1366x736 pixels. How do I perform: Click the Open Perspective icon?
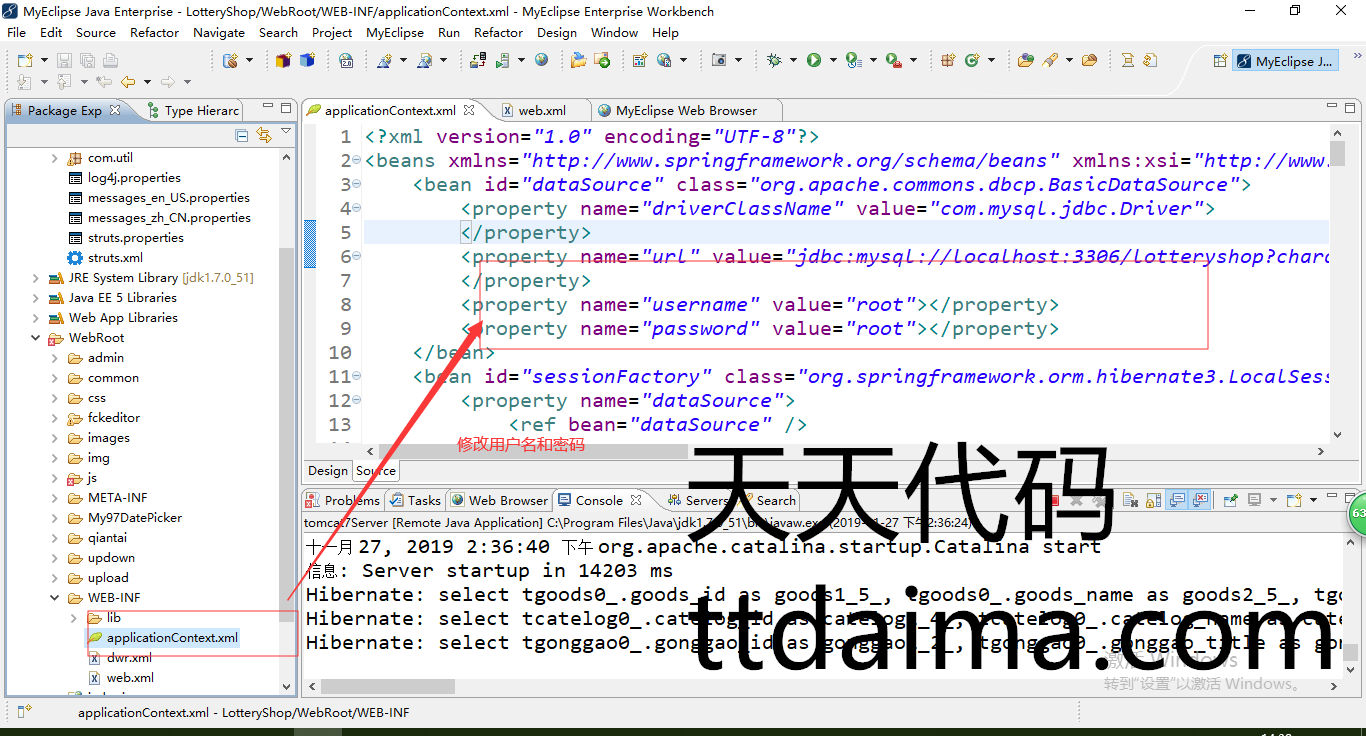tap(1219, 61)
